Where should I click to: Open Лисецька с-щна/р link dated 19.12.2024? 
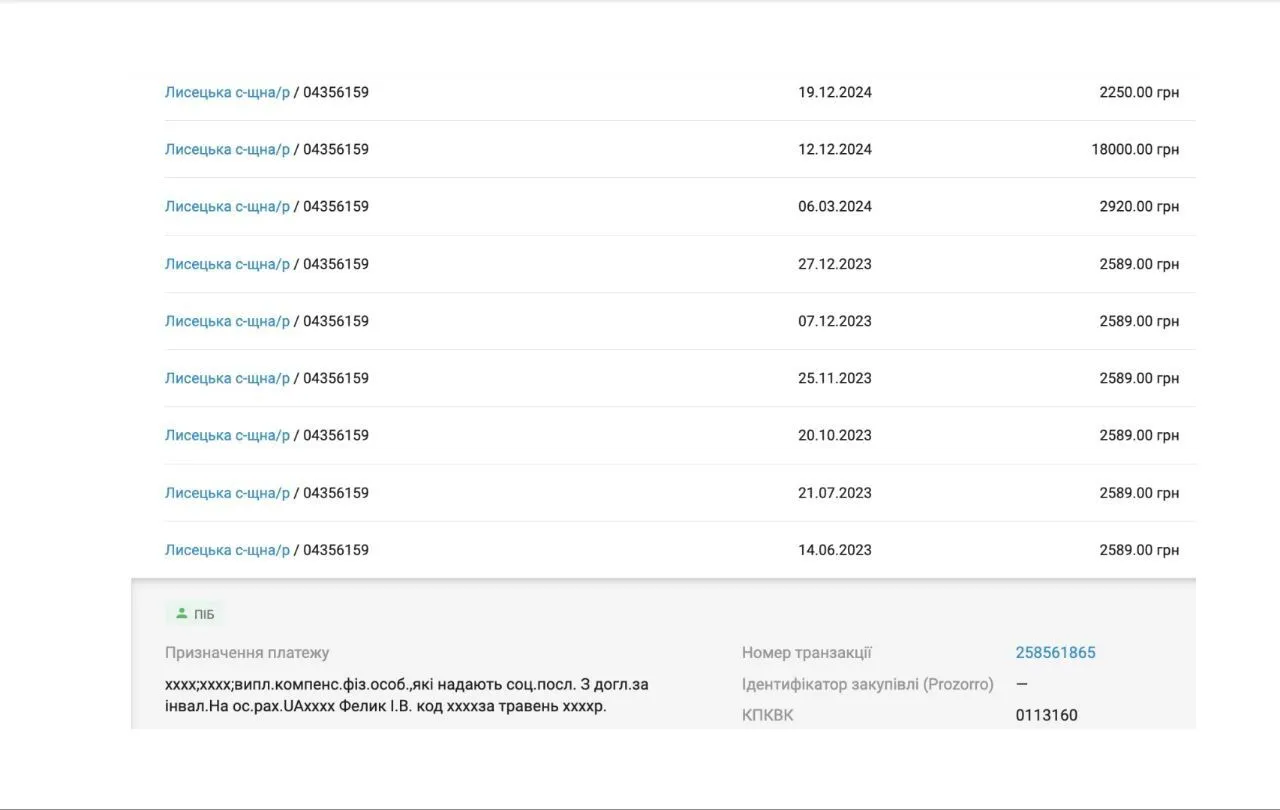point(227,92)
